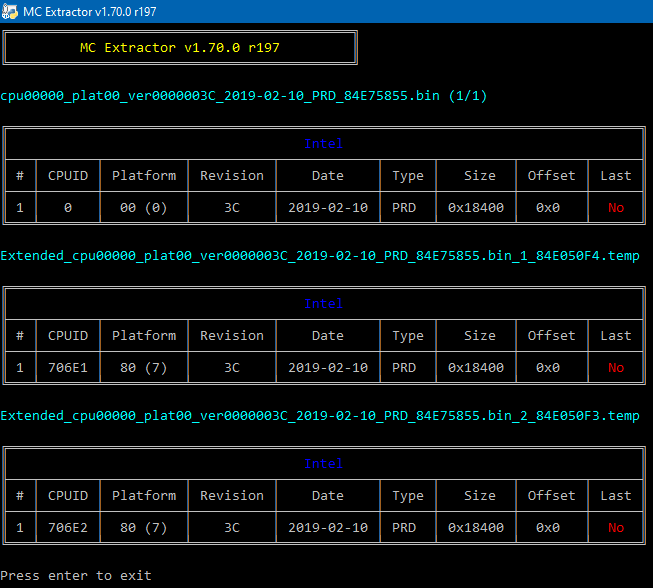653x588 pixels.
Task: Click size '0x18400' in the 706E2 row
Action: (476, 528)
